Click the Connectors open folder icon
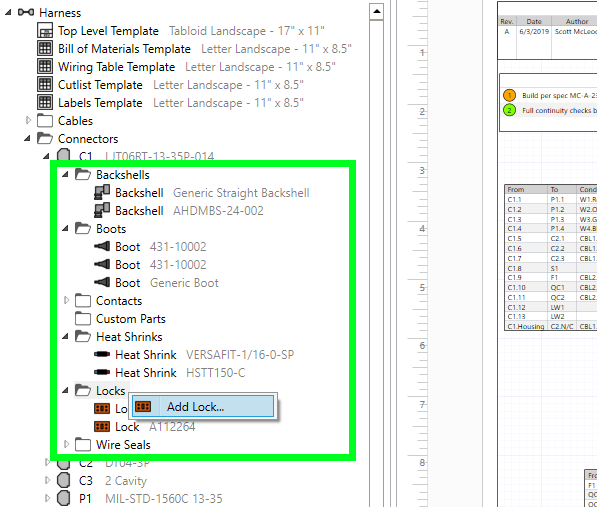 [45, 139]
